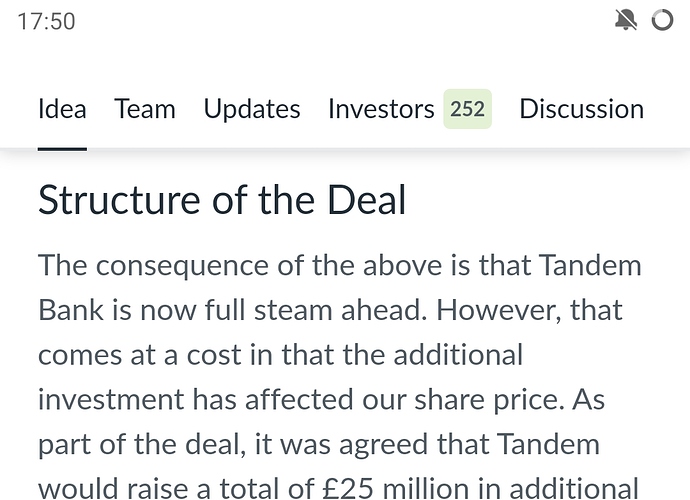Open the Team tab
Image resolution: width=690 pixels, height=500 pixels.
click(x=145, y=109)
